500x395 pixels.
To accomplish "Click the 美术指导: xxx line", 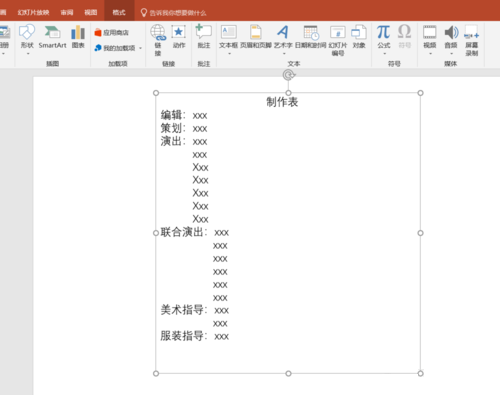I will [x=195, y=310].
